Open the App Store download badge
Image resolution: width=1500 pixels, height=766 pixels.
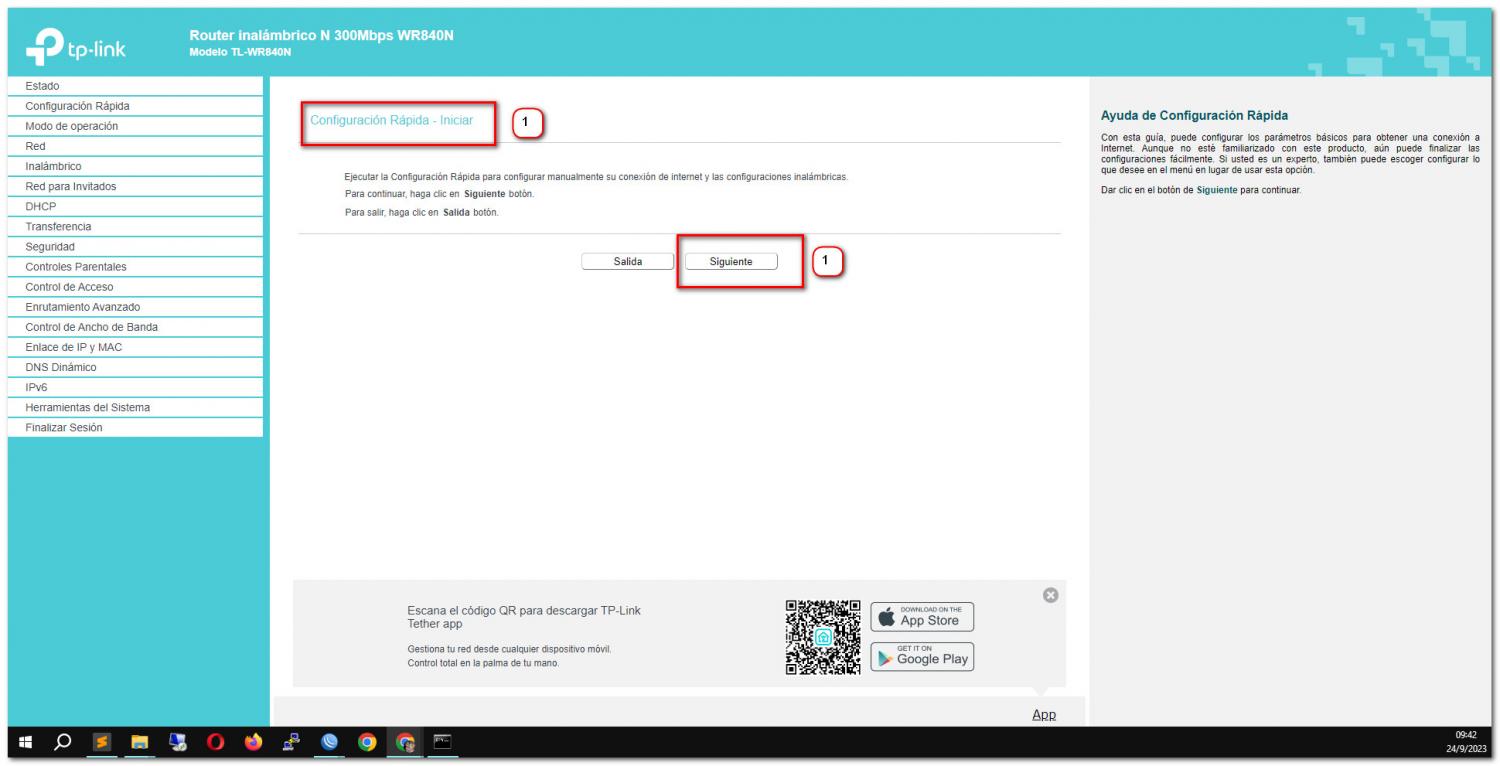[x=922, y=616]
